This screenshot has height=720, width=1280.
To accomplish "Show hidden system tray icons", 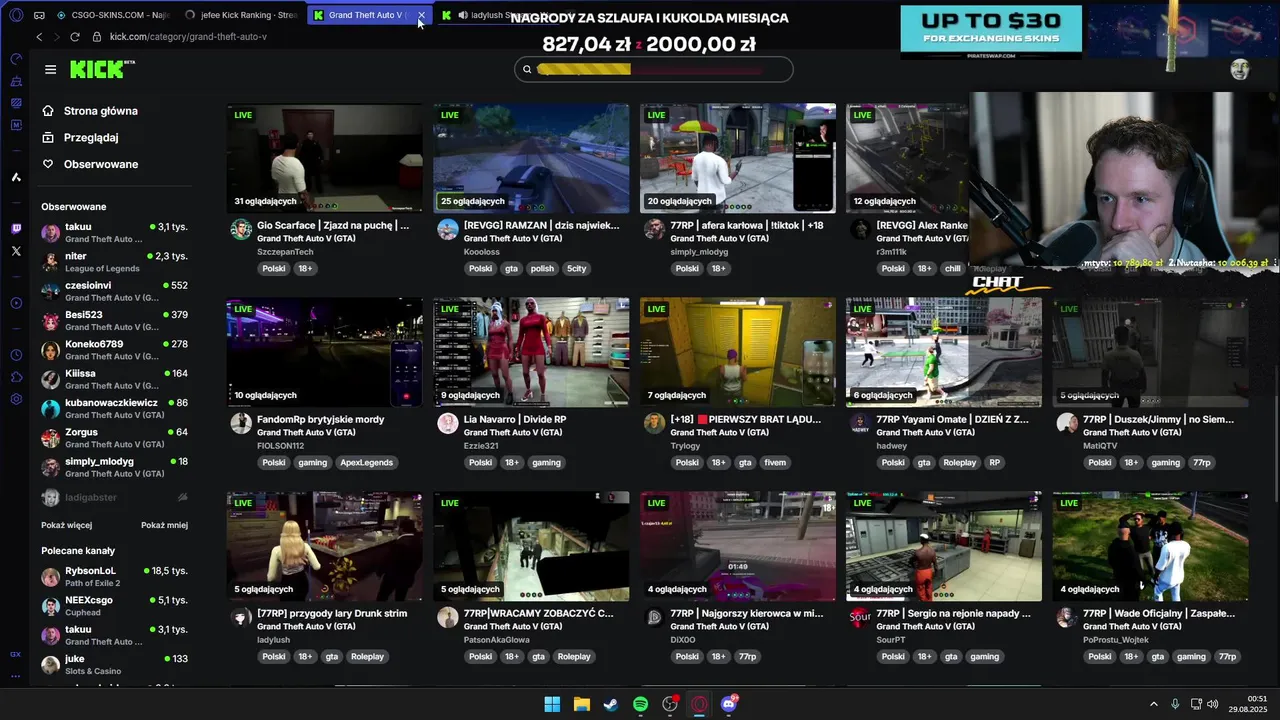I will point(1153,704).
